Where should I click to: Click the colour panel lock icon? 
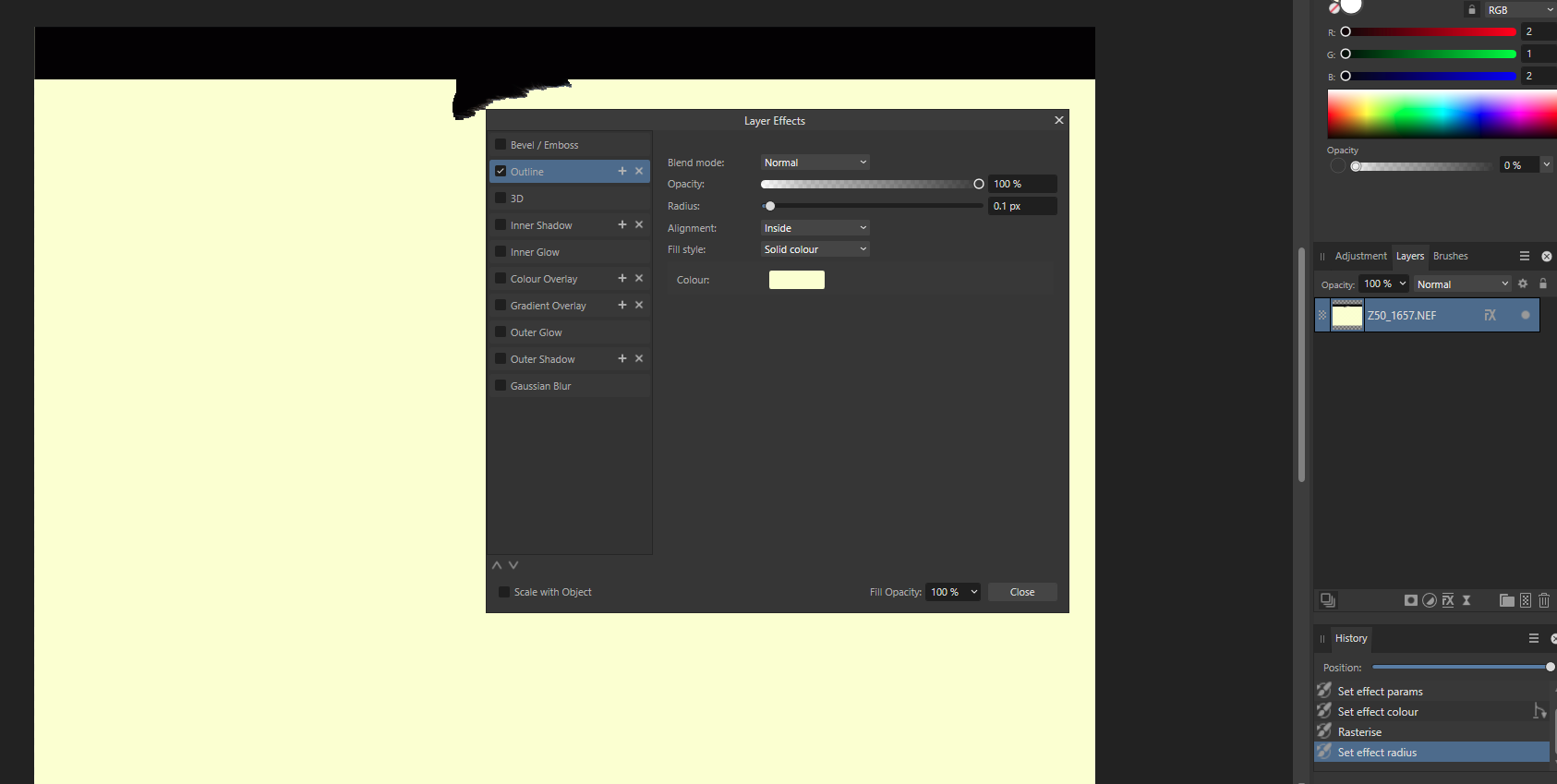(1472, 10)
